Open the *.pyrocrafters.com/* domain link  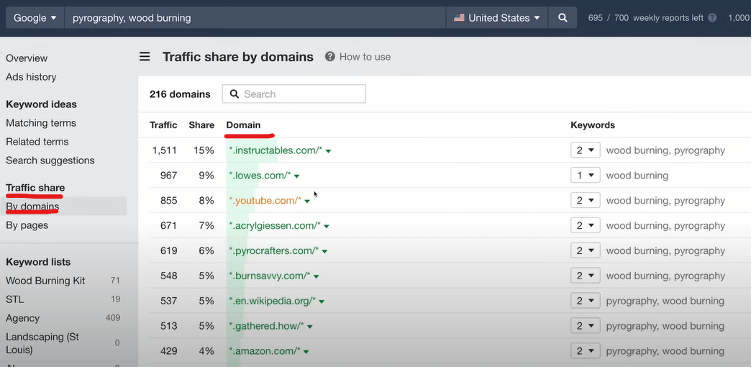(273, 250)
